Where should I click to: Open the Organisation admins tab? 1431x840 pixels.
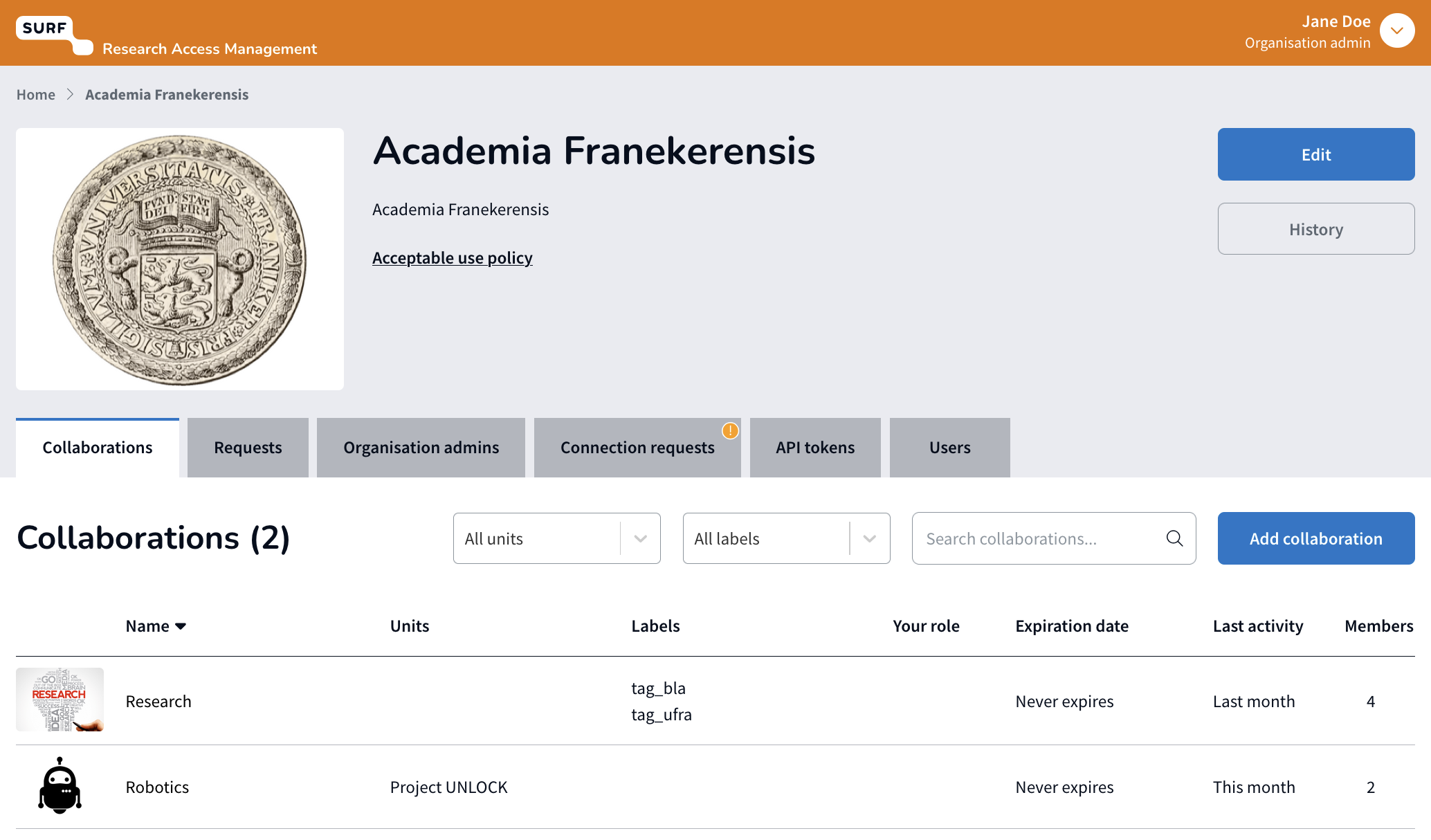click(421, 448)
